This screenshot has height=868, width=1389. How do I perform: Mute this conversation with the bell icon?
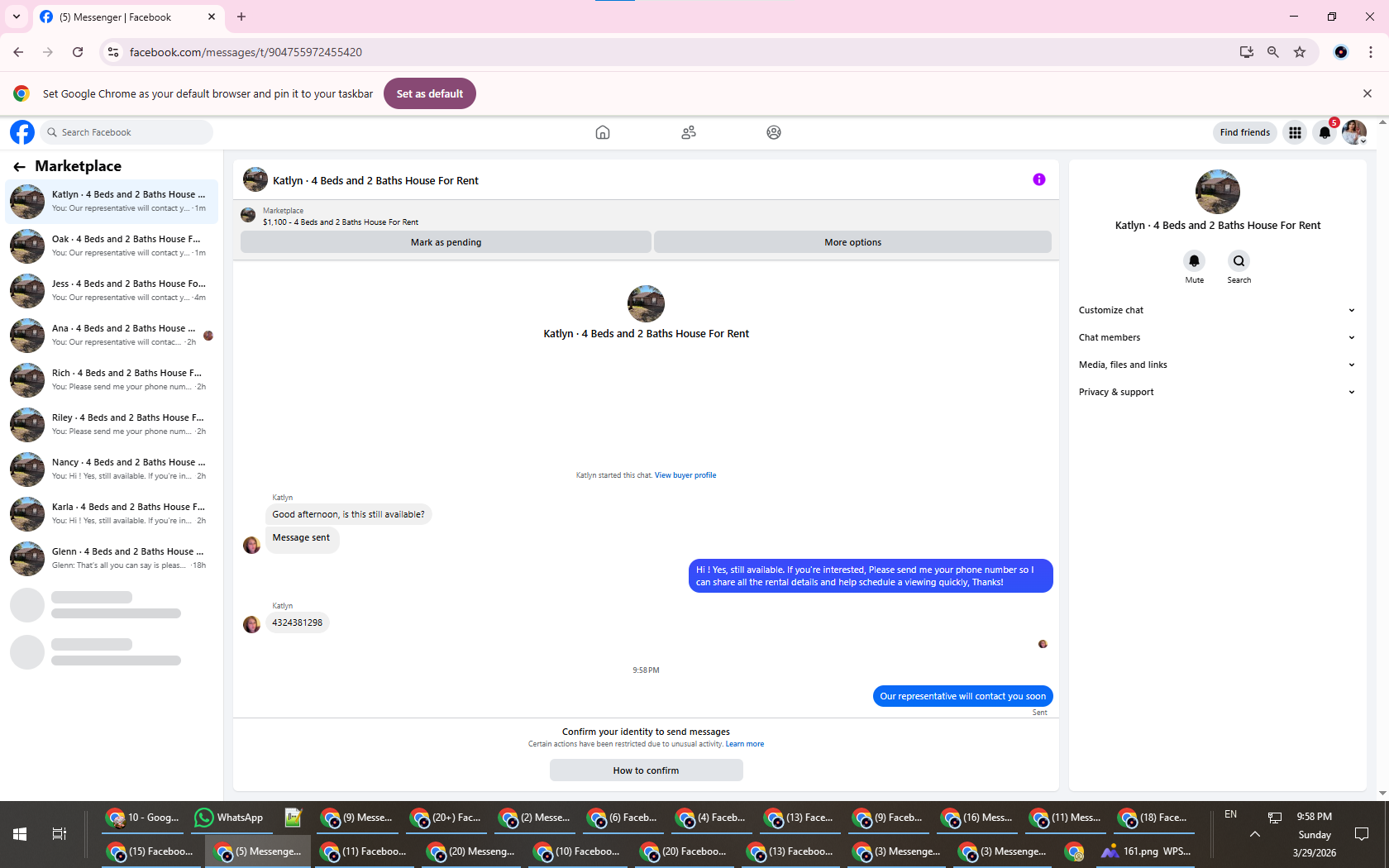(1194, 261)
